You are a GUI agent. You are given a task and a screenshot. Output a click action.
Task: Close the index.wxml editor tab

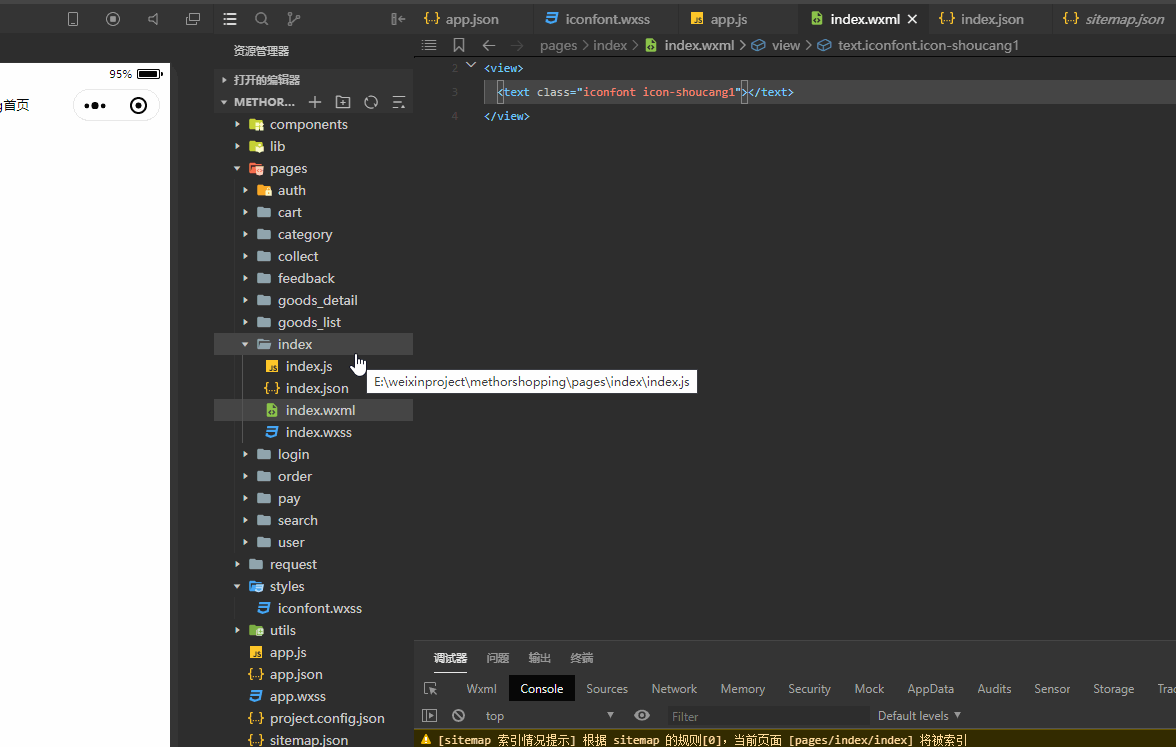(912, 19)
